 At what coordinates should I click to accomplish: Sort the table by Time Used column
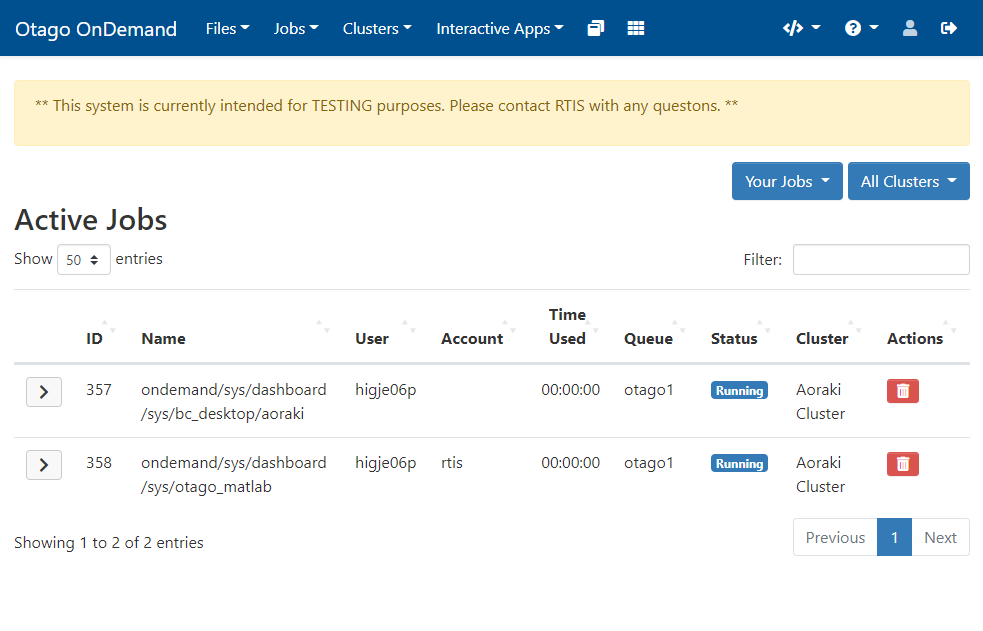567,326
